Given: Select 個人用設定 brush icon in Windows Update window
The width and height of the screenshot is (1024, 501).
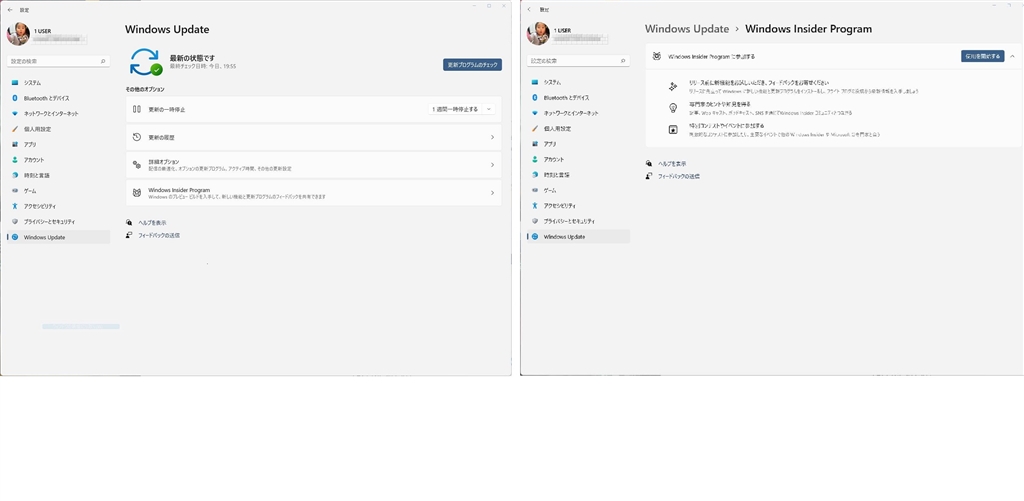Looking at the screenshot, I should tap(15, 129).
